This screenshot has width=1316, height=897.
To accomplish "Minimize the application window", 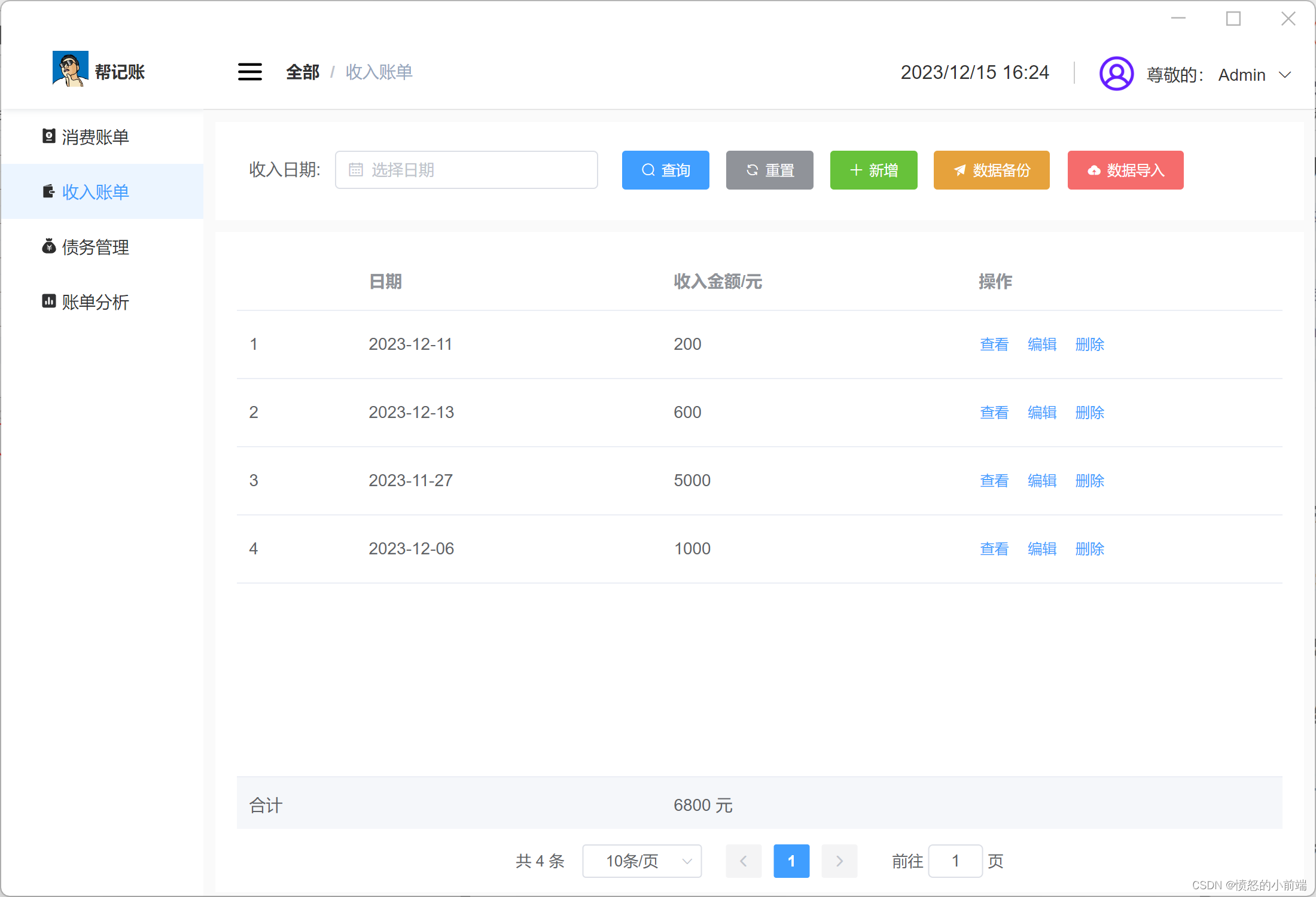I will click(1178, 19).
